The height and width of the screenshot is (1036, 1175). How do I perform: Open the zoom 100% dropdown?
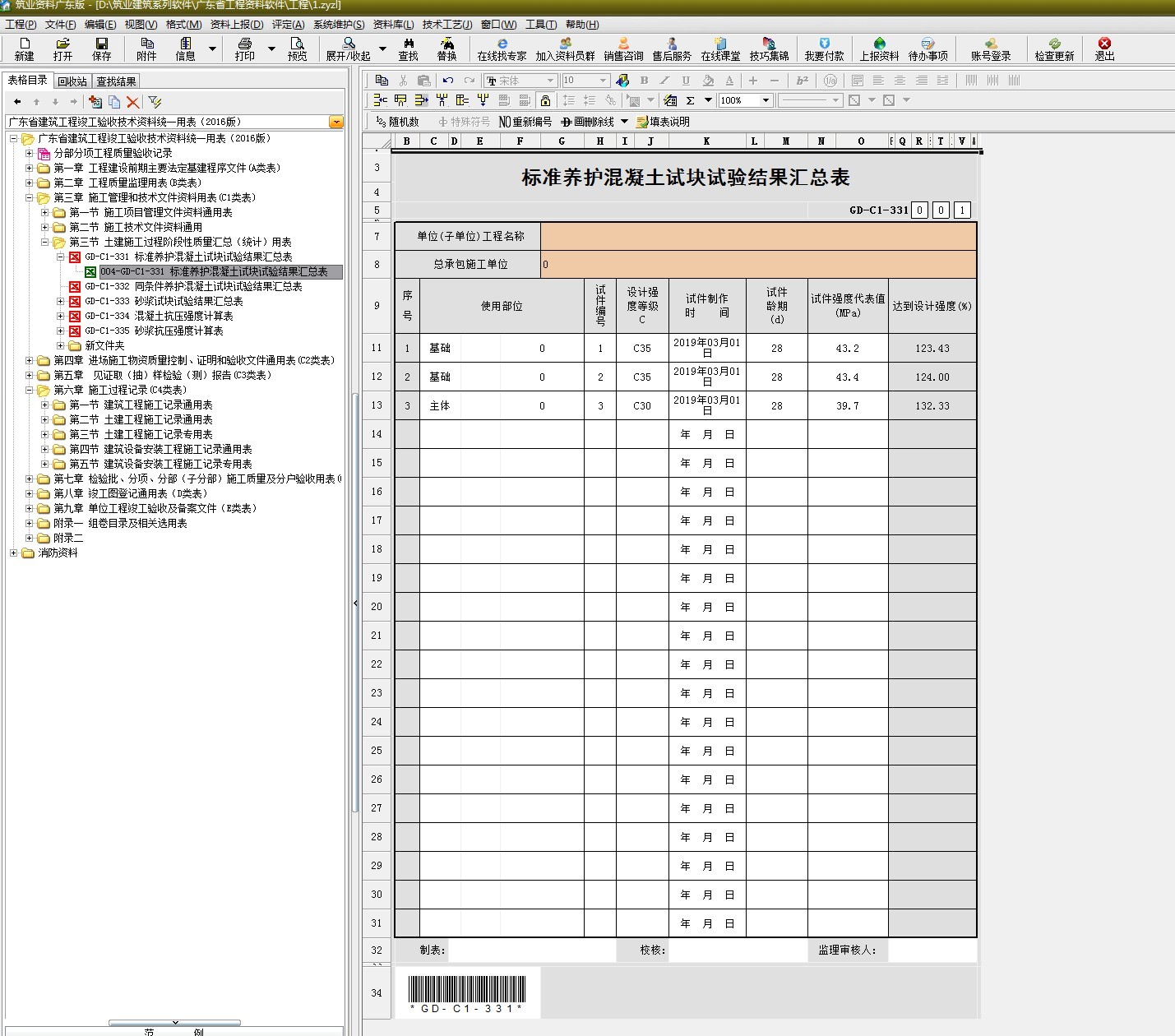point(766,100)
